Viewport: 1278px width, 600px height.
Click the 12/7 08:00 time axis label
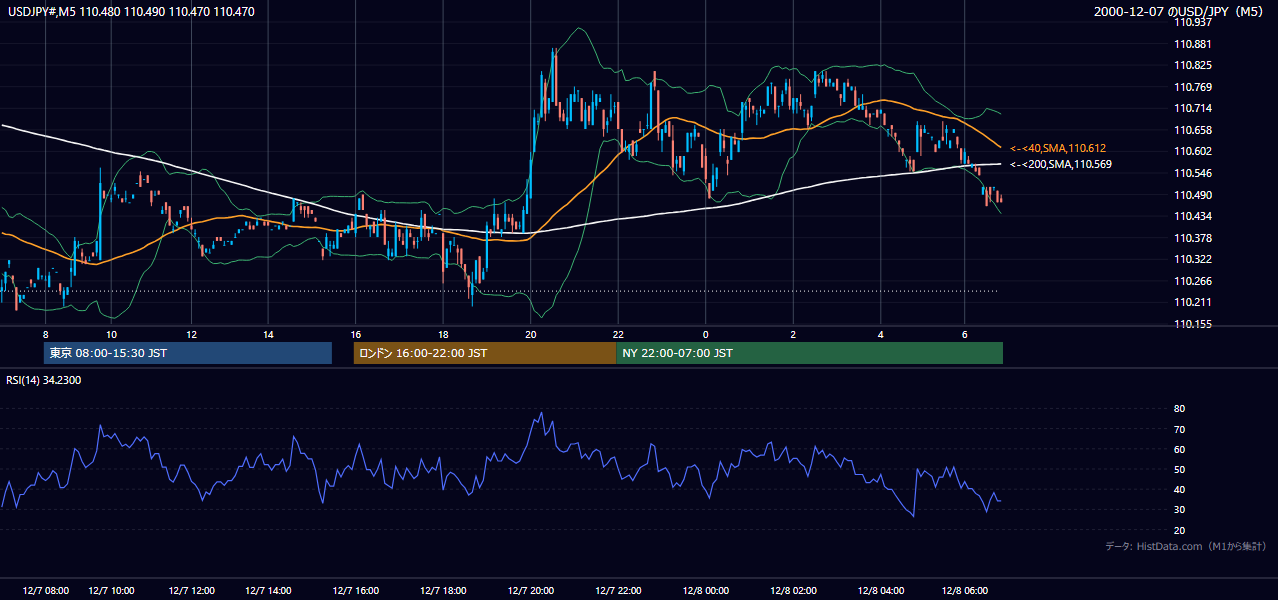click(x=44, y=591)
